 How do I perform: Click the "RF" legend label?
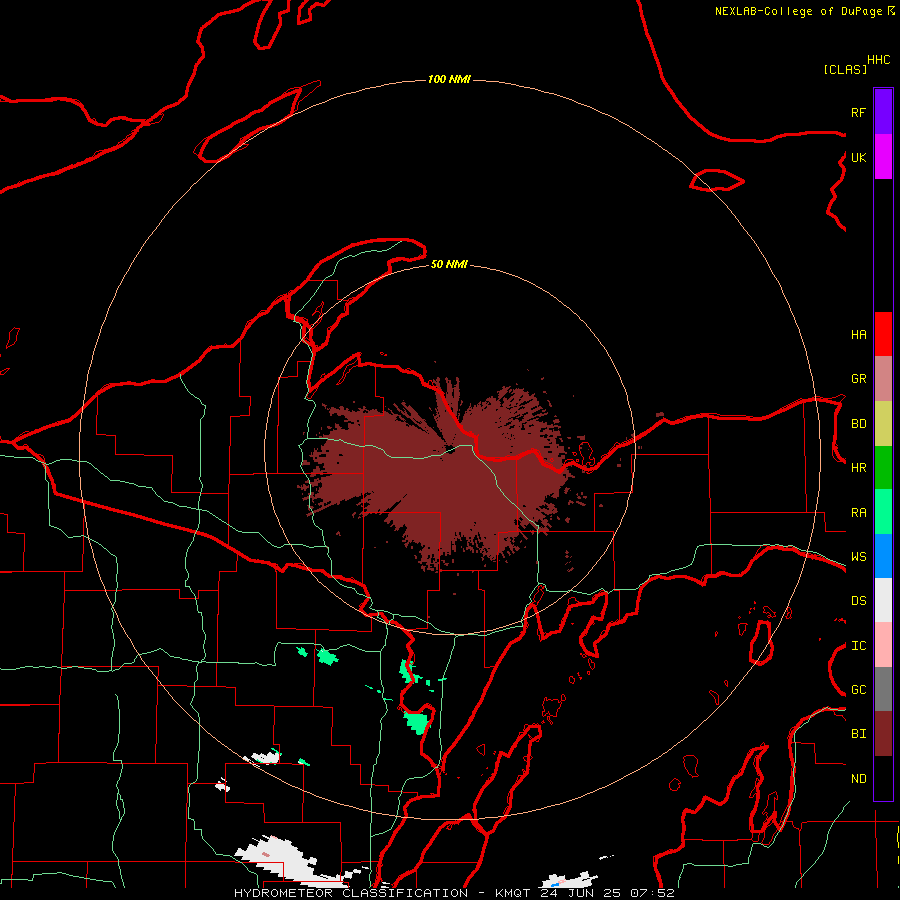click(x=858, y=112)
